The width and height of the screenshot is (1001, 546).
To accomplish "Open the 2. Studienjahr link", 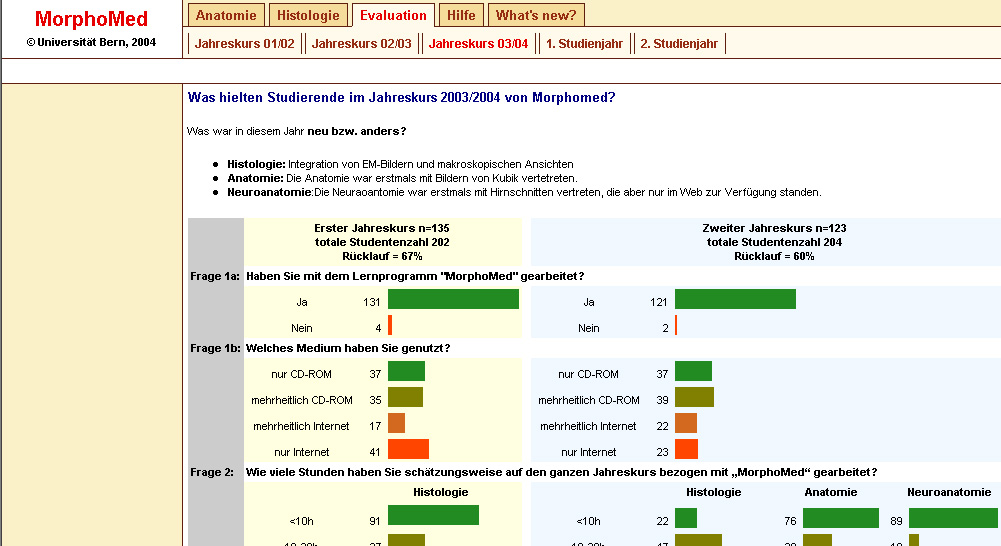I will 679,44.
